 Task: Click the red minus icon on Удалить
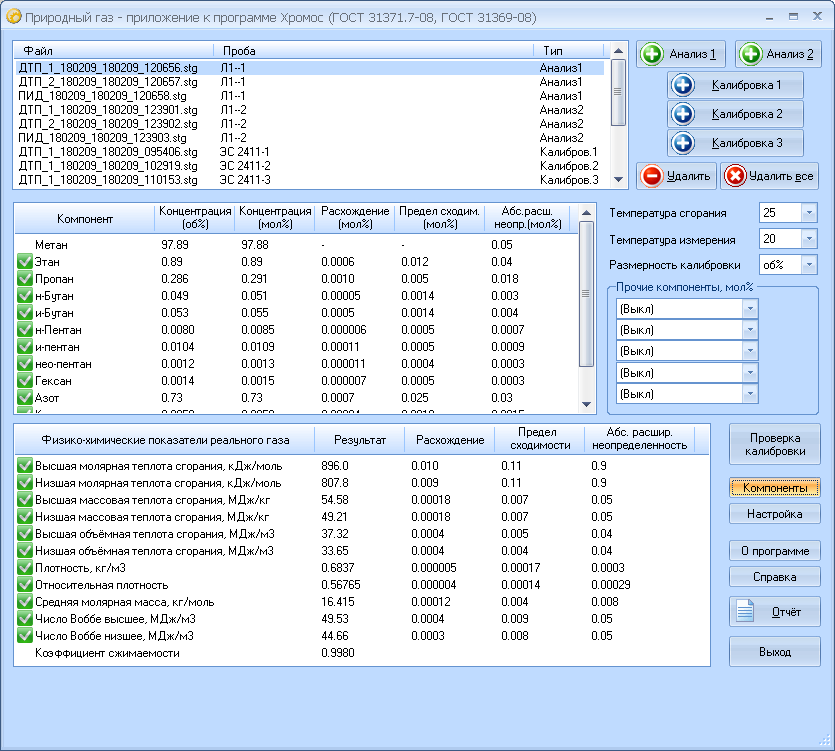coord(651,177)
